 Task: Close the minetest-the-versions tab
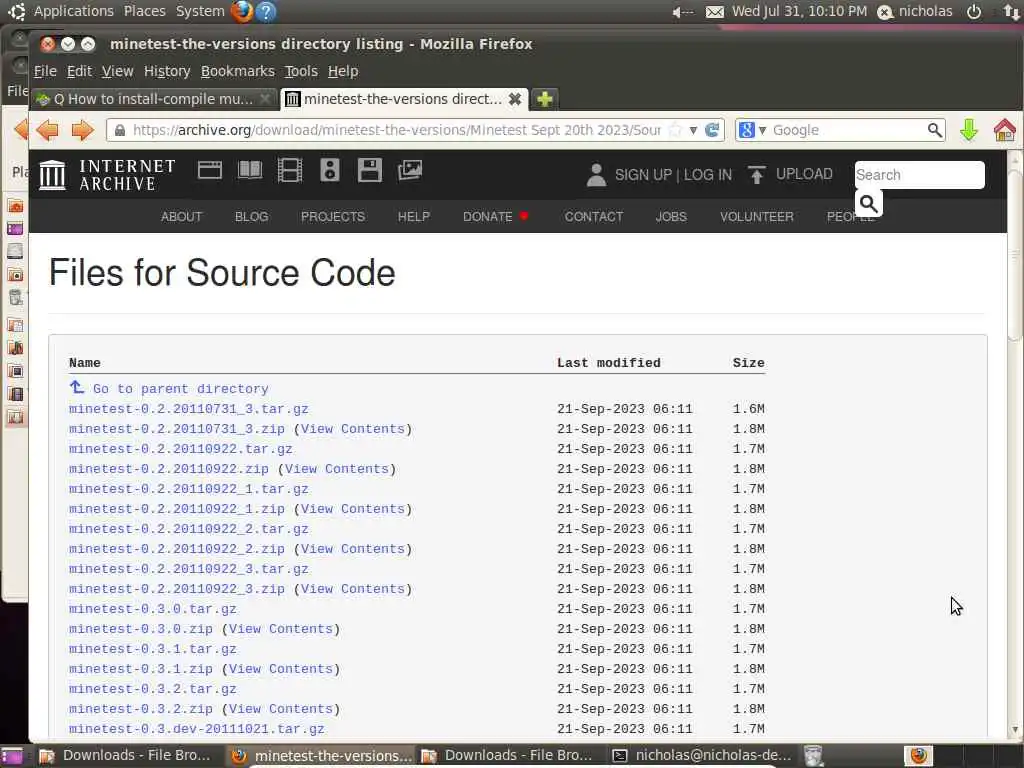pyautogui.click(x=515, y=99)
